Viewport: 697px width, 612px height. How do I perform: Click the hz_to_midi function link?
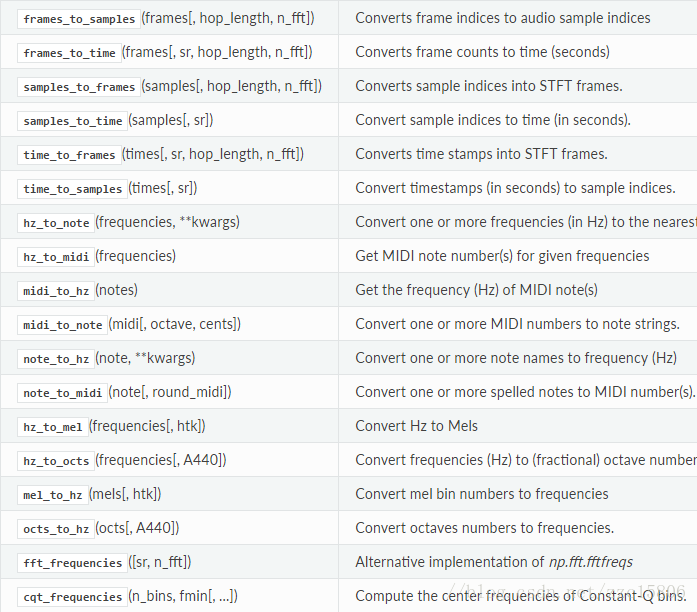[x=56, y=257]
